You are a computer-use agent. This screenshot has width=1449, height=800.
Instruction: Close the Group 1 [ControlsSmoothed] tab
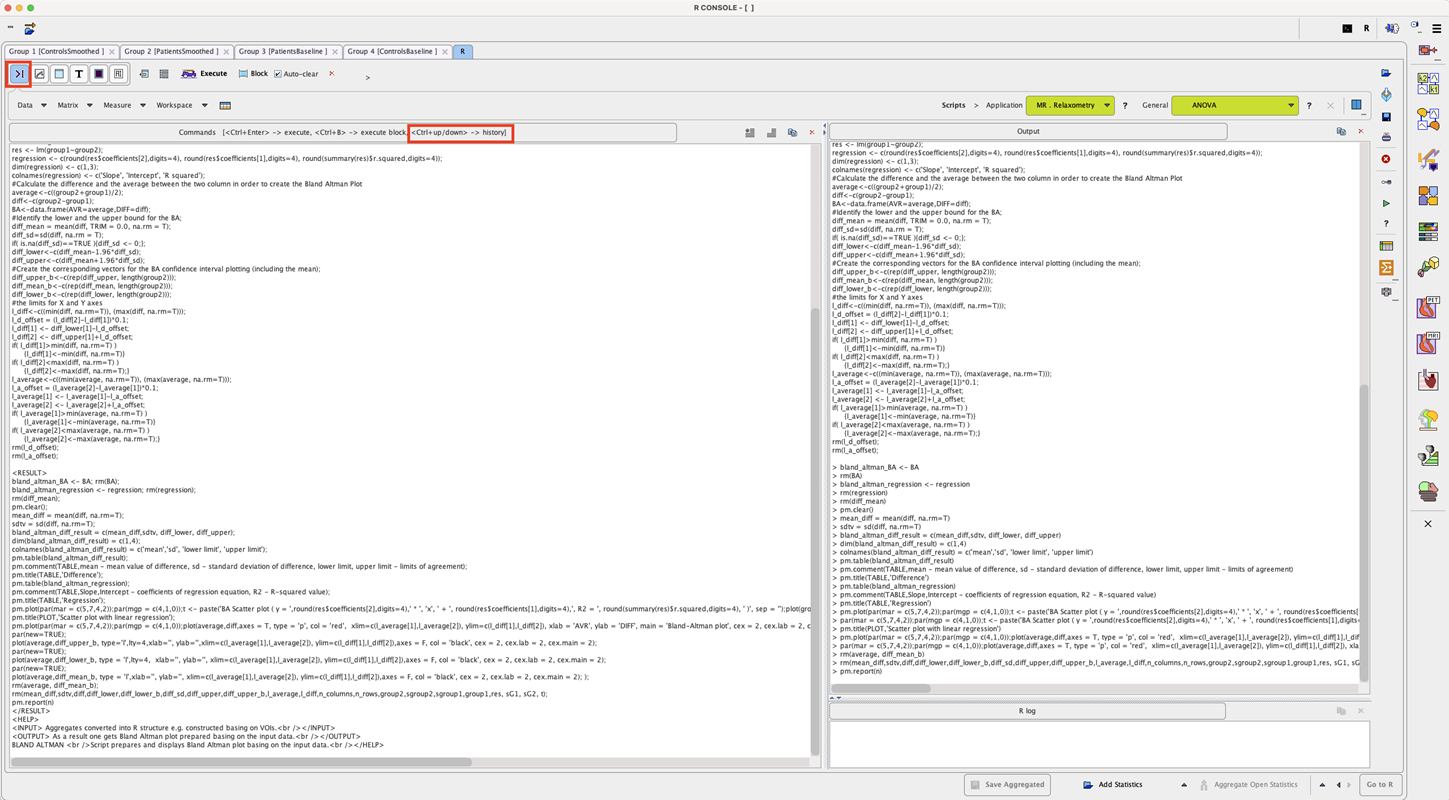111,51
